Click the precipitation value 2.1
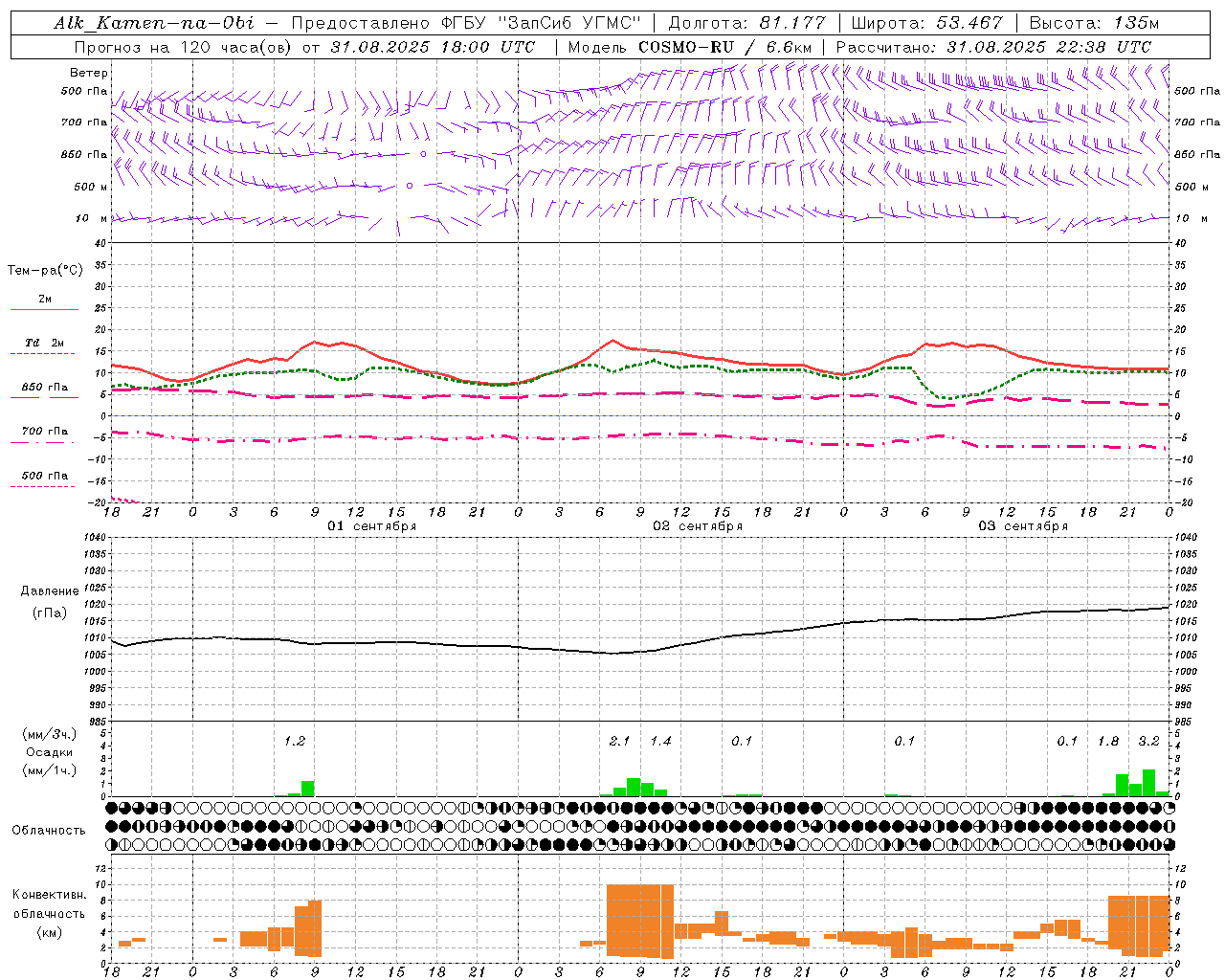Screen dimensions: 1225x980 pyautogui.click(x=620, y=741)
